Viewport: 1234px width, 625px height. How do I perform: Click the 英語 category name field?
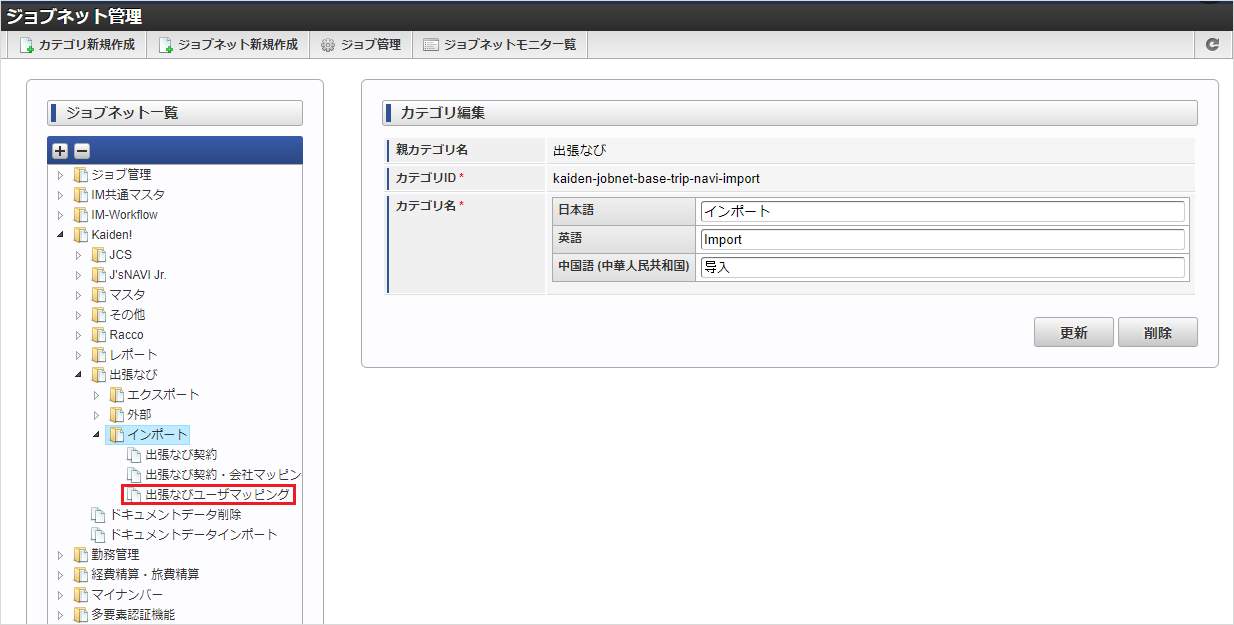[942, 239]
